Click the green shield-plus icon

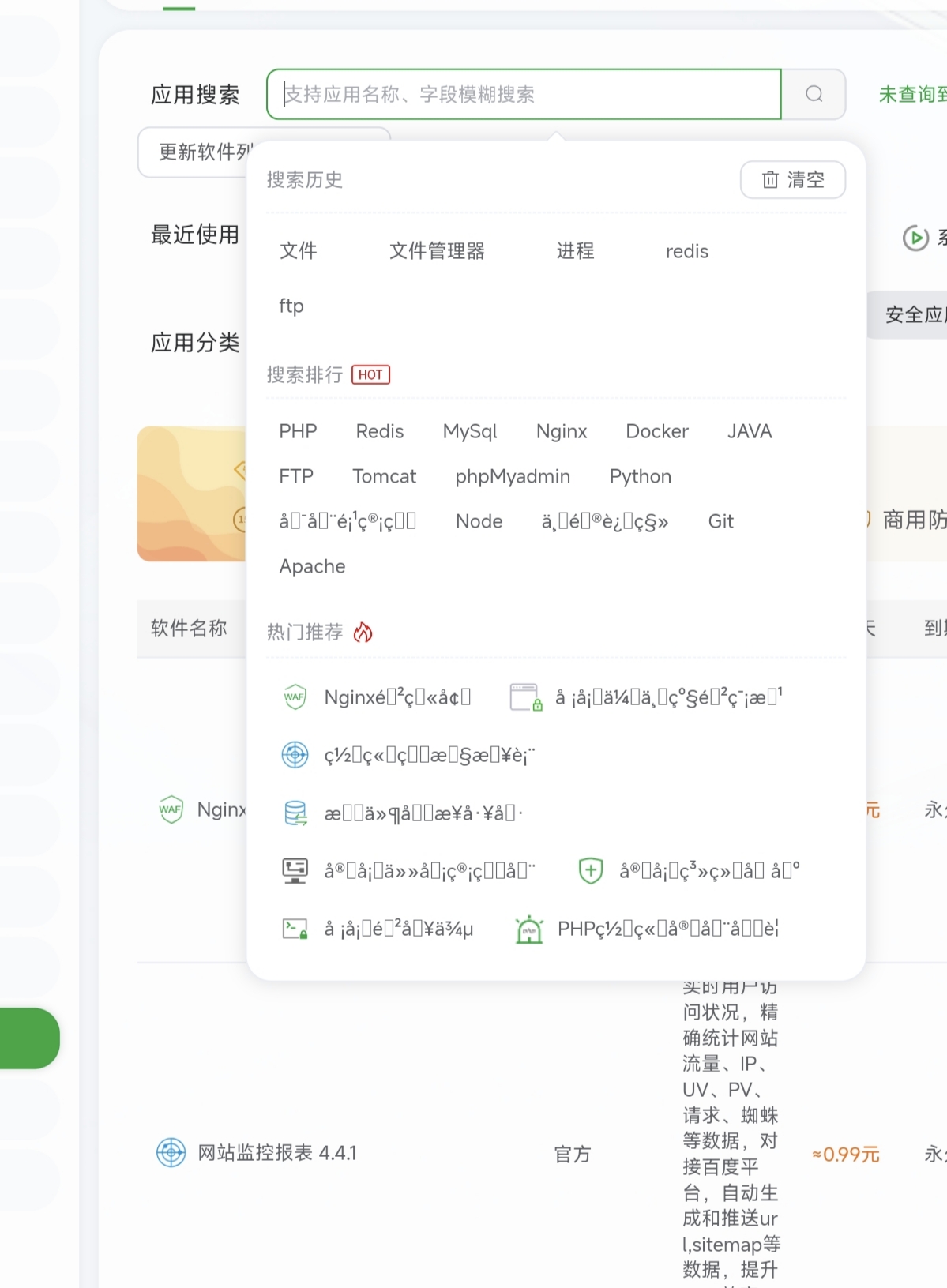tap(591, 870)
